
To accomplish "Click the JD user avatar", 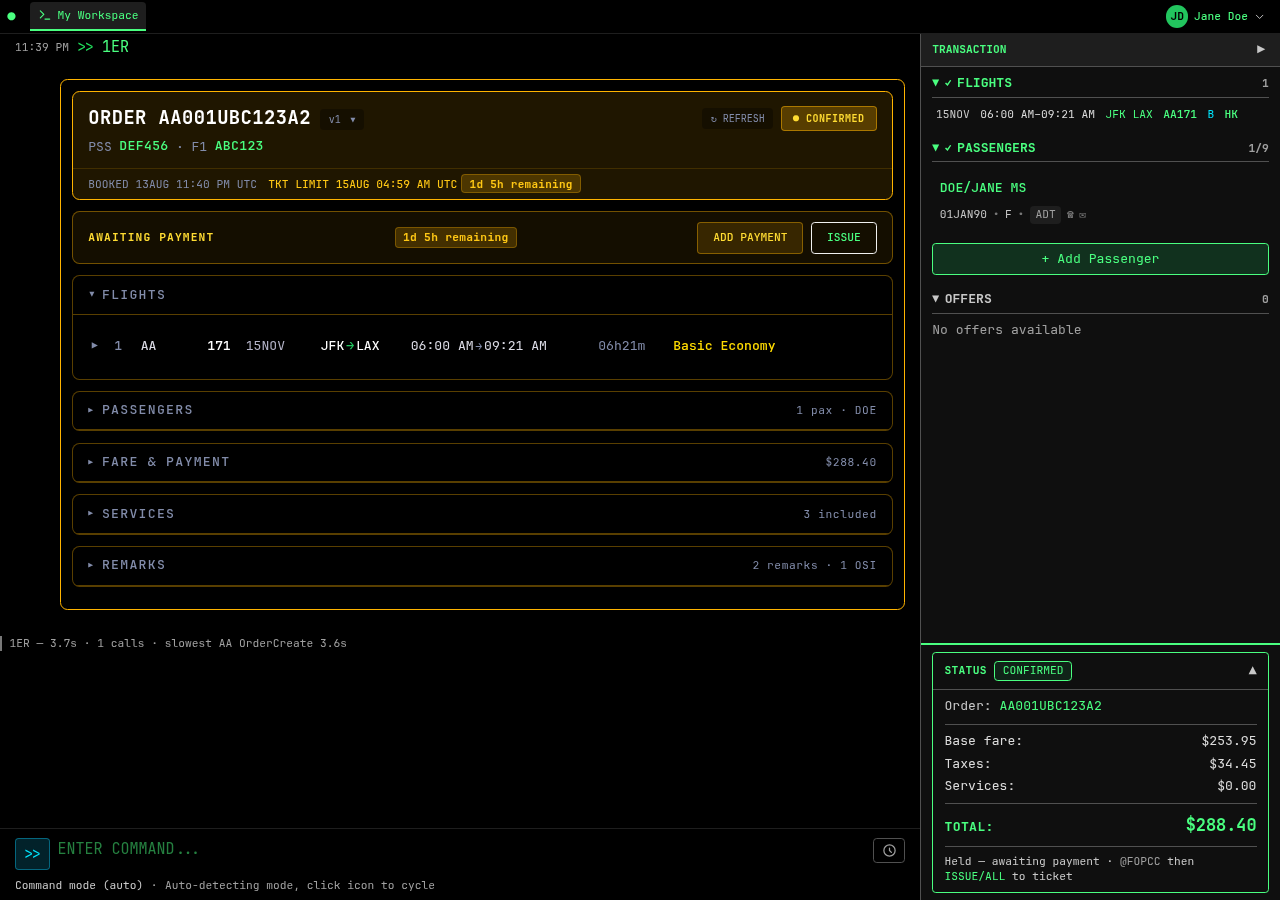I will click(1177, 16).
